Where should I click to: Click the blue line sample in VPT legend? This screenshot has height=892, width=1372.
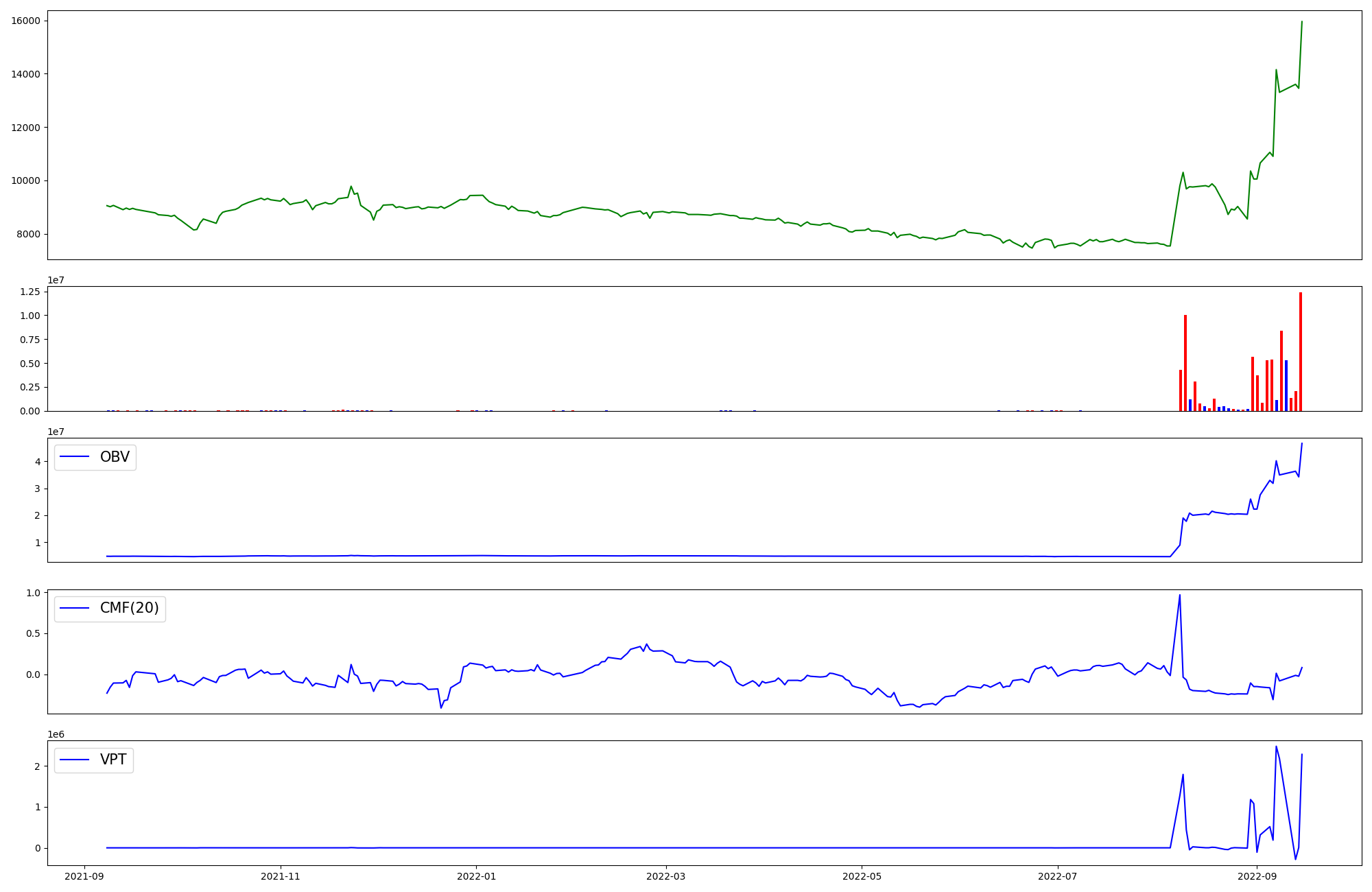pos(75,760)
